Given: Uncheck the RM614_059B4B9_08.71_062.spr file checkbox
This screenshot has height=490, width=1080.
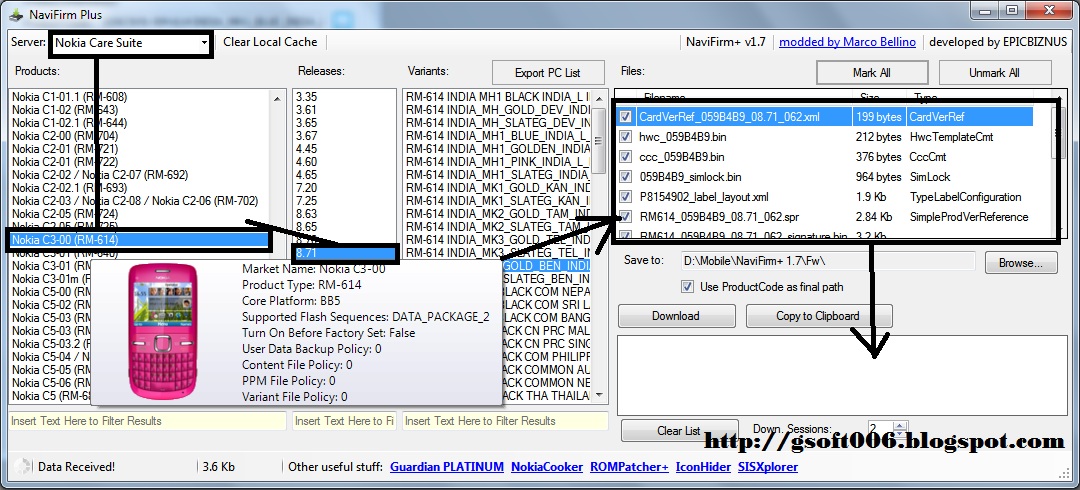Looking at the screenshot, I should pyautogui.click(x=625, y=216).
